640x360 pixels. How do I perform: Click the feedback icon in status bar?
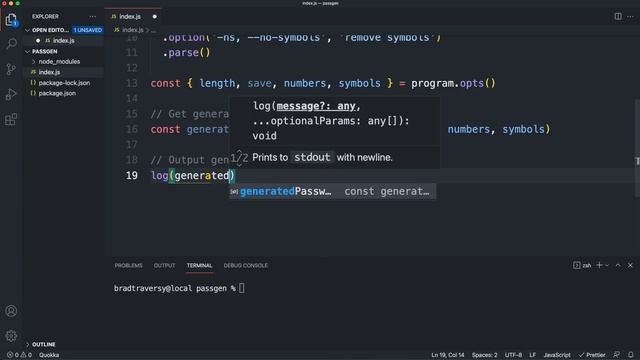point(616,355)
